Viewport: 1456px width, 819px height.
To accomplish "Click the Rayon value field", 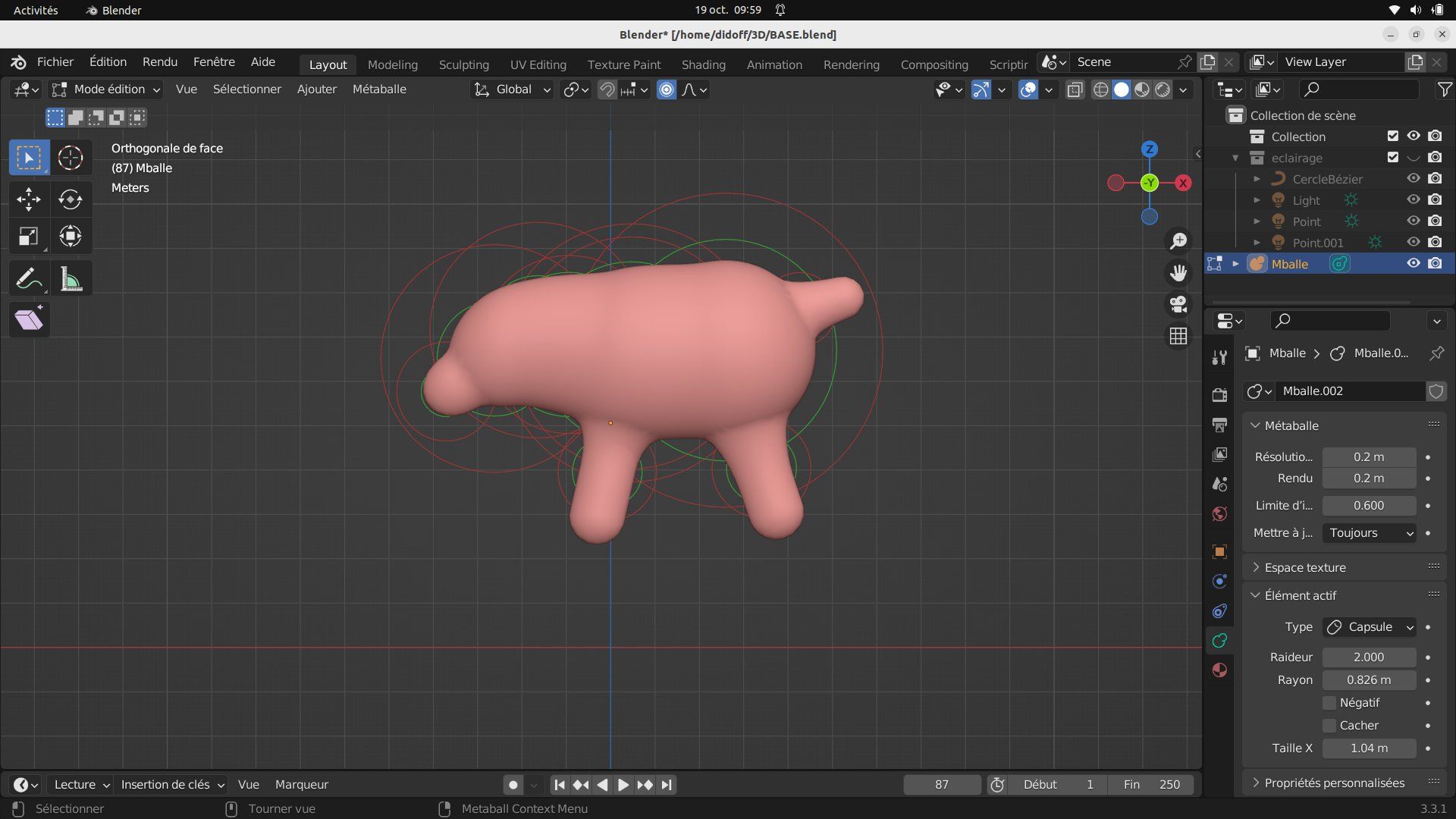I will click(1370, 680).
